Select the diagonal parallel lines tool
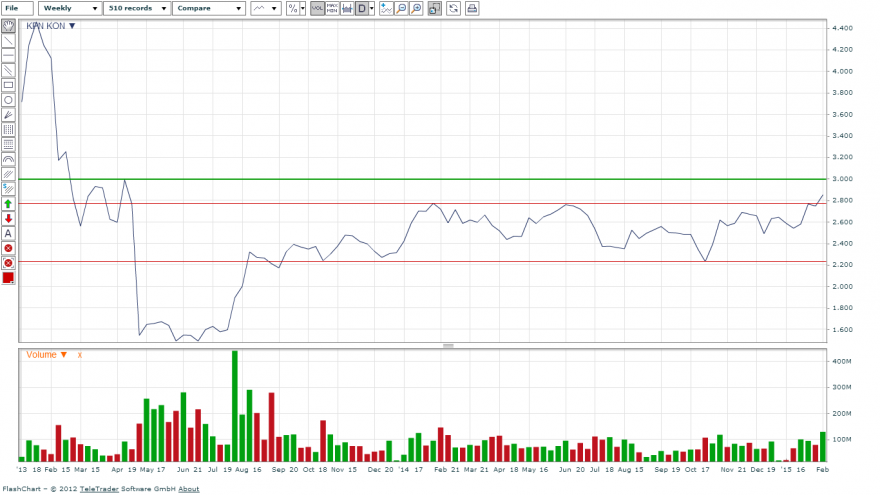 (8, 174)
